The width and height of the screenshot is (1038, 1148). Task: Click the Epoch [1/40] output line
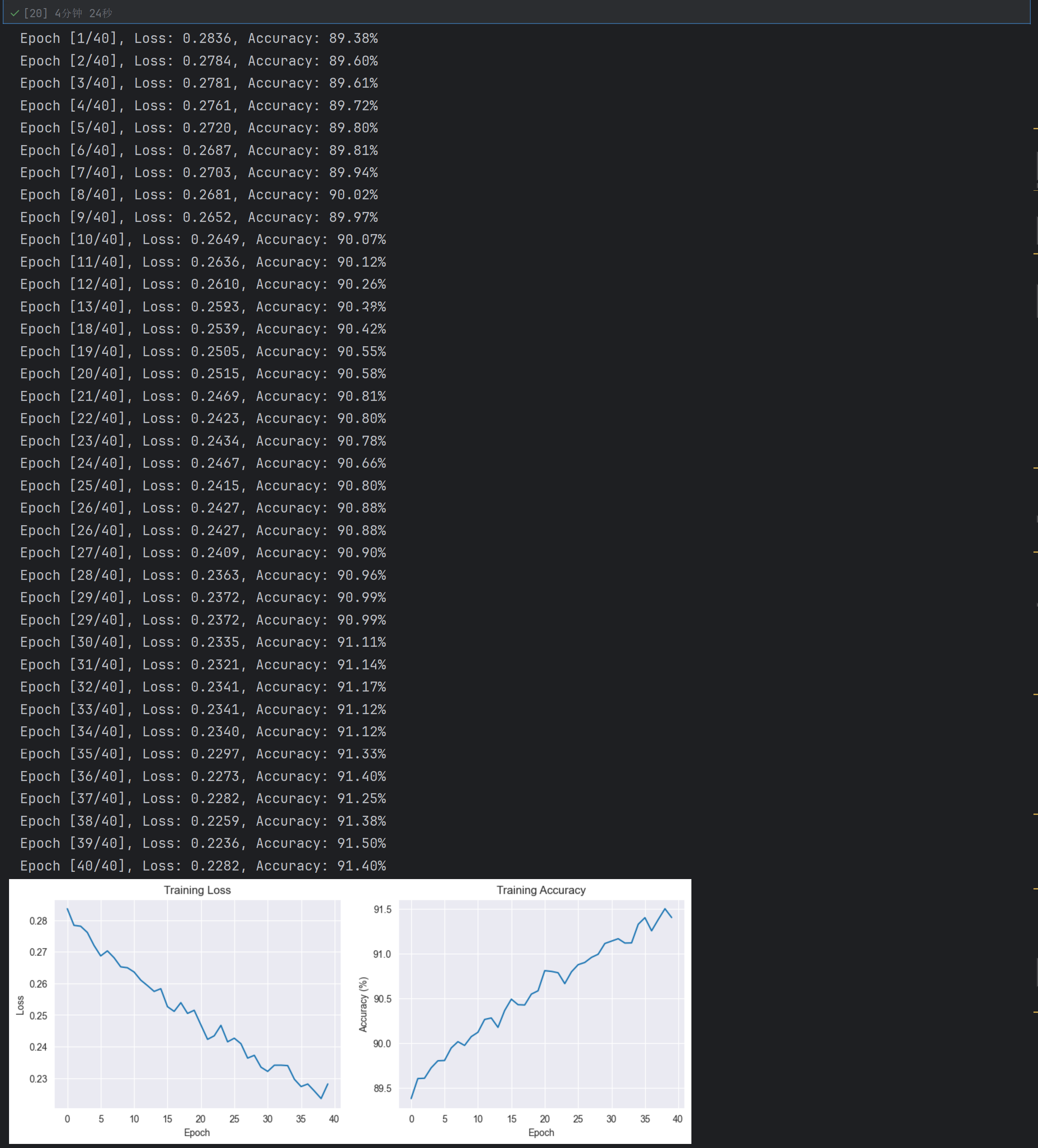point(199,38)
